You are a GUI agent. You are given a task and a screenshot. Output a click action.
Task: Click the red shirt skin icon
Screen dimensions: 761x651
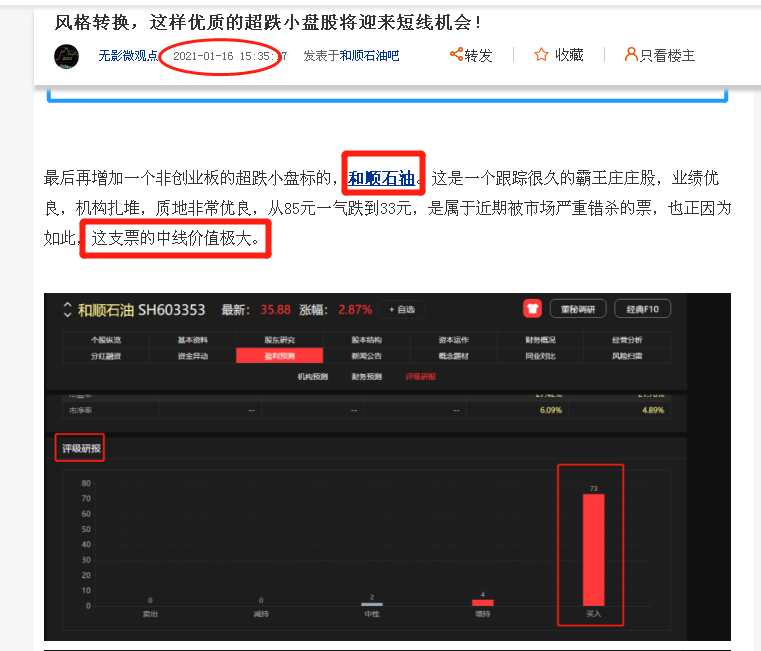(x=532, y=309)
